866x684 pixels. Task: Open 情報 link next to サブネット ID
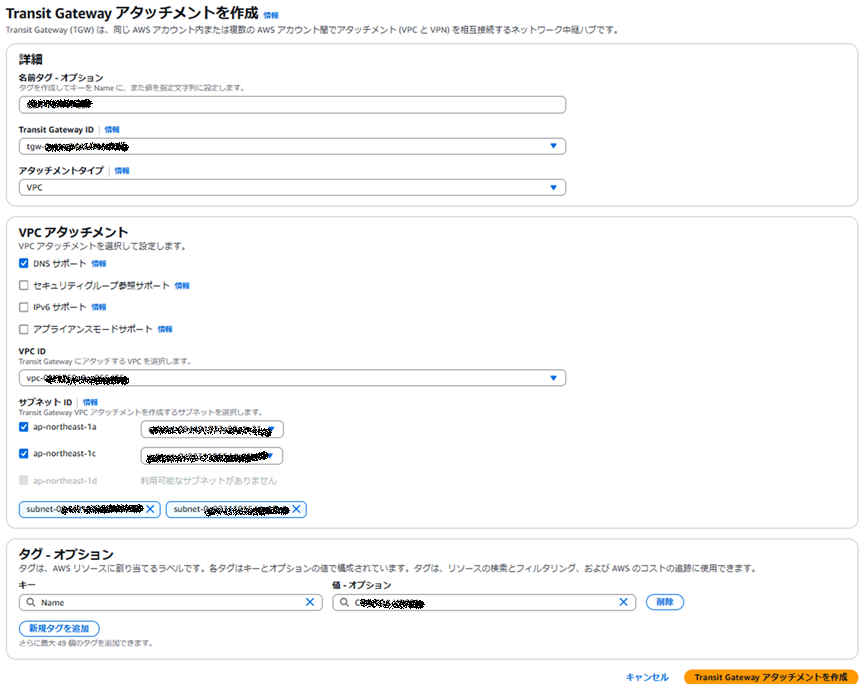point(90,402)
